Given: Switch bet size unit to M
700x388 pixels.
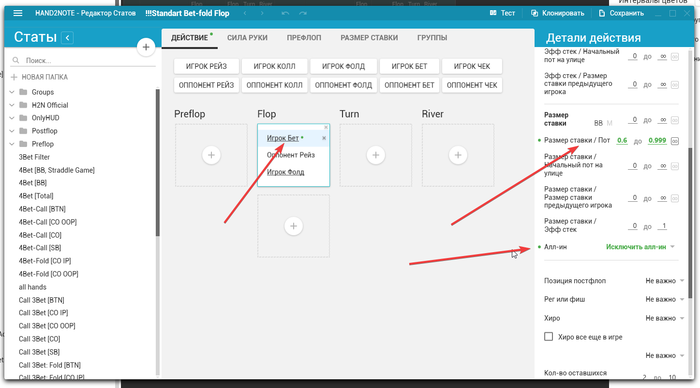Looking at the screenshot, I should click(x=609, y=123).
